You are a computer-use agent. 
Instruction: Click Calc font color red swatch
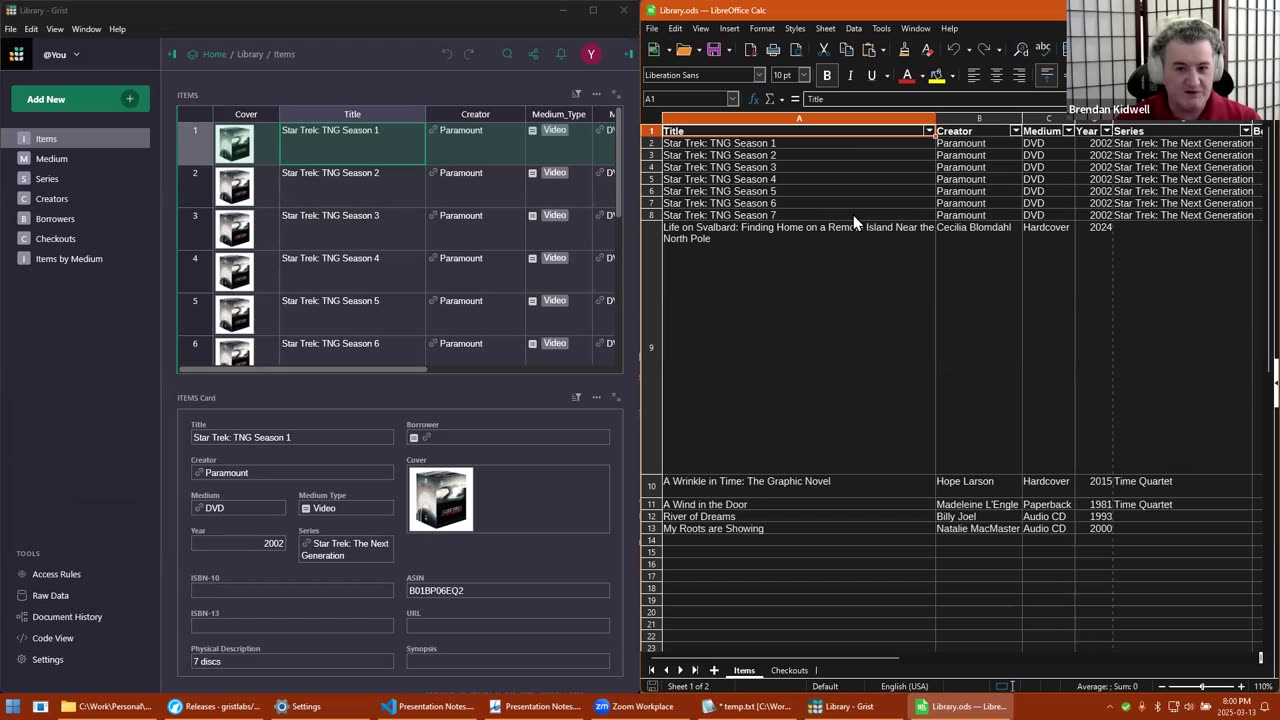(907, 75)
